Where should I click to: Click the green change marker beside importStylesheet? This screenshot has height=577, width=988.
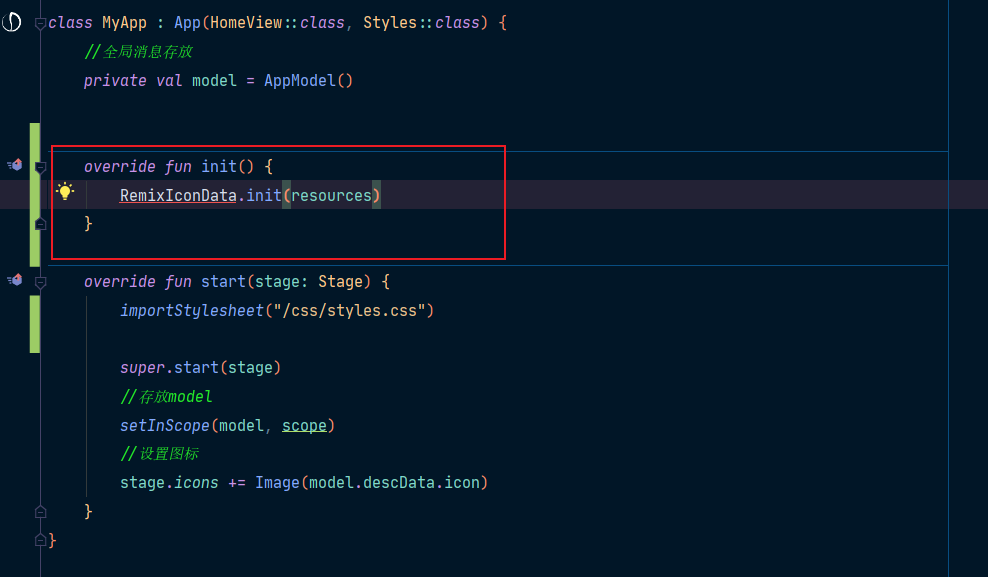(x=35, y=323)
